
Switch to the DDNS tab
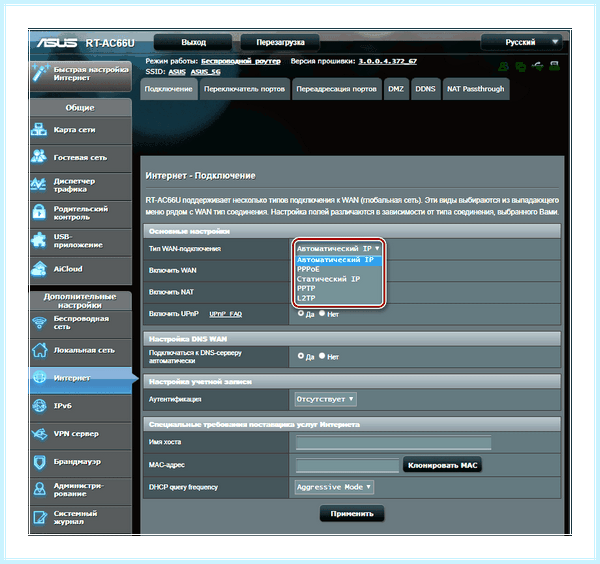(426, 89)
